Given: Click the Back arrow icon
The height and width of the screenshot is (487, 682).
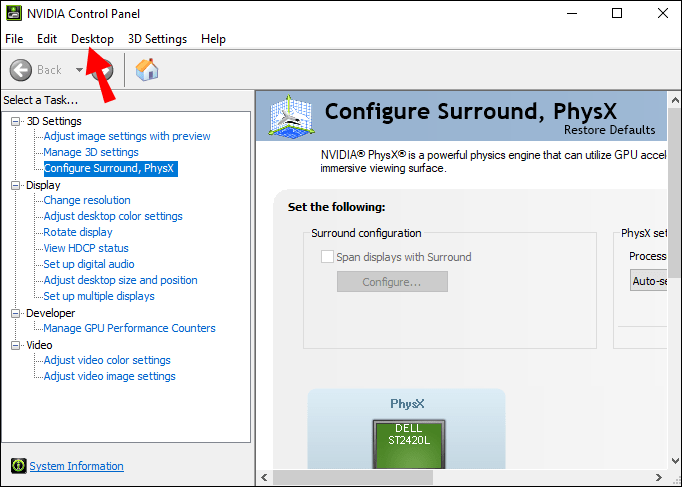Looking at the screenshot, I should coord(21,70).
